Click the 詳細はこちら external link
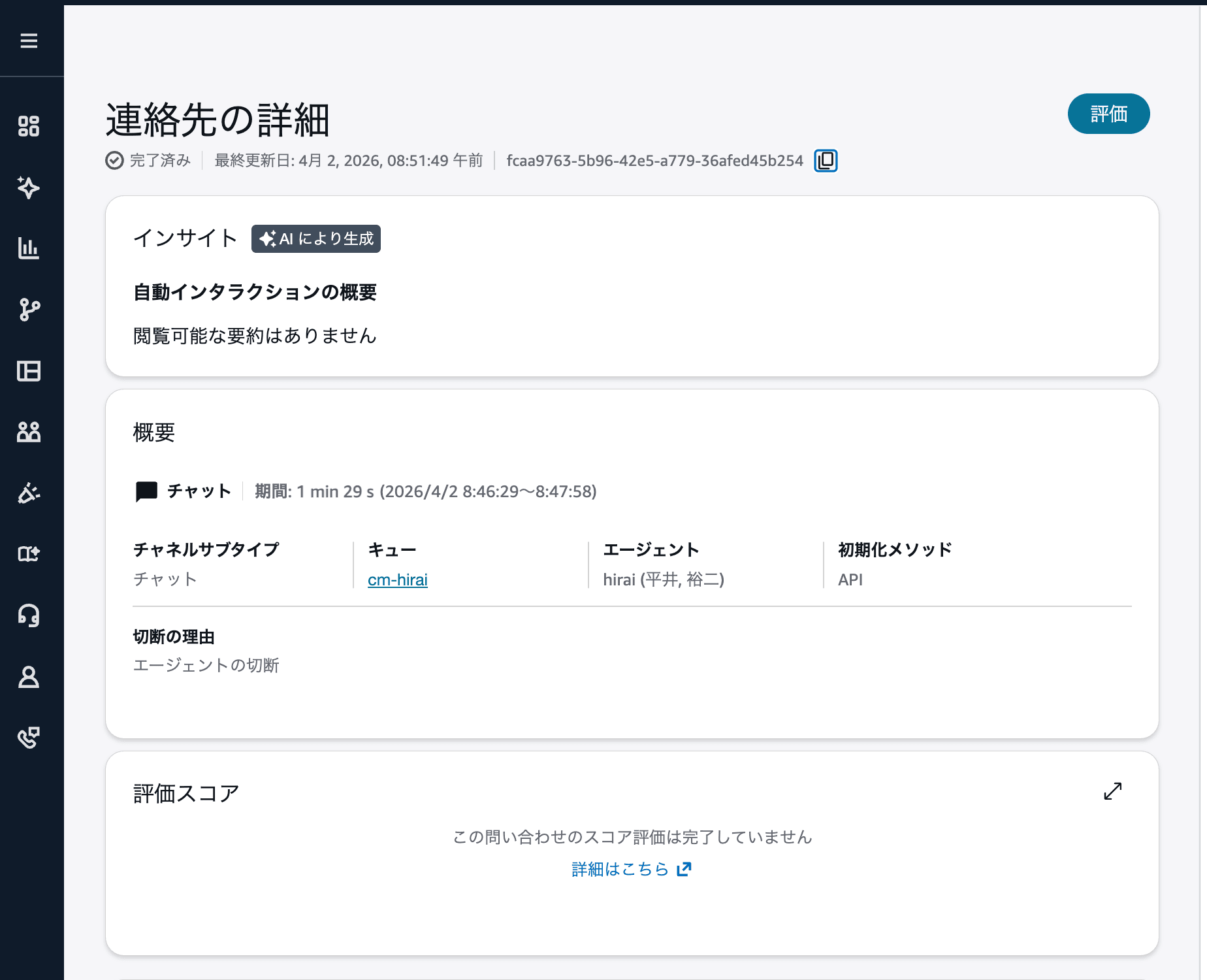1207x980 pixels. [629, 869]
